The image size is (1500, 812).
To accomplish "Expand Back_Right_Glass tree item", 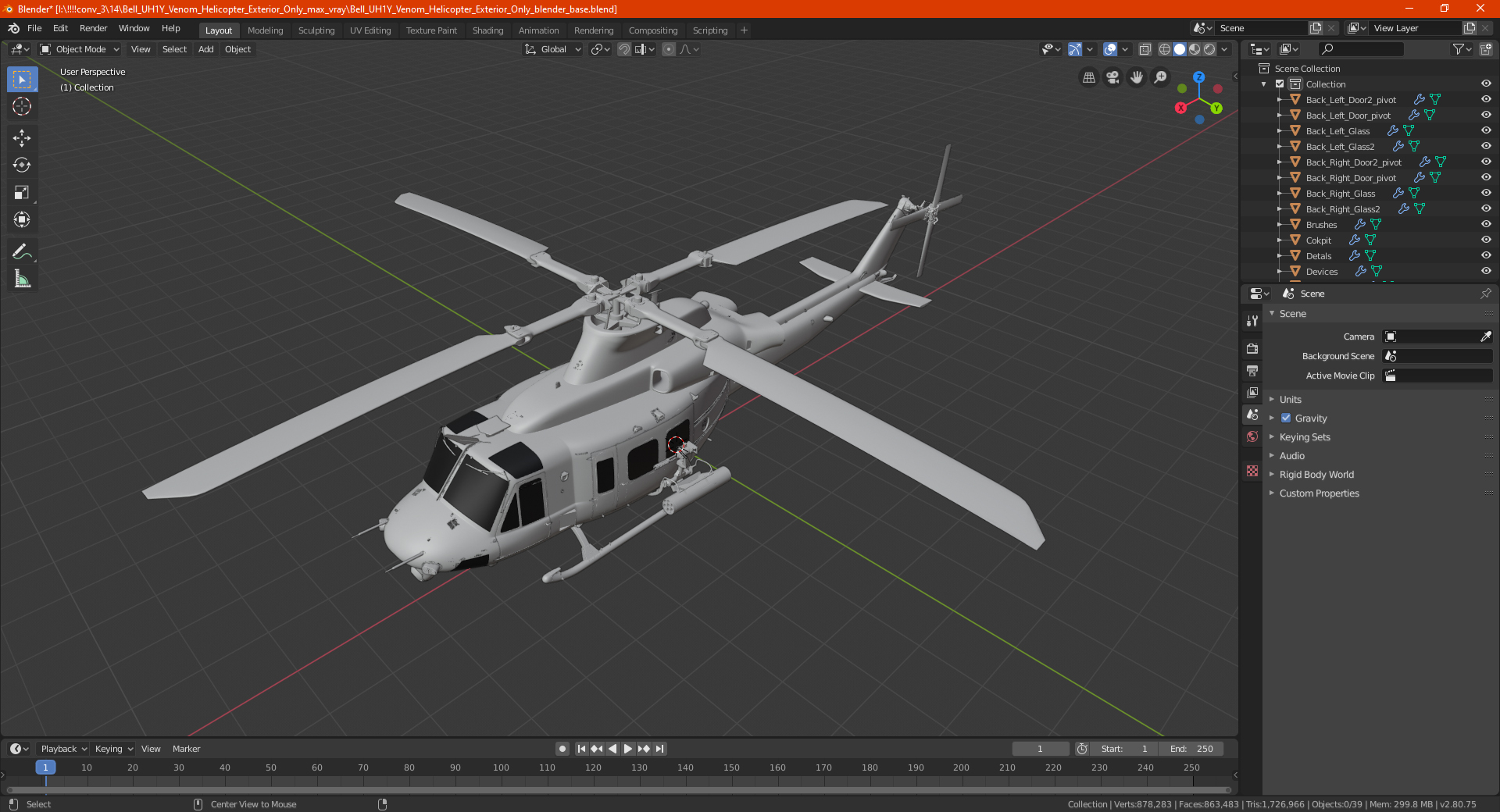I will tap(1280, 193).
